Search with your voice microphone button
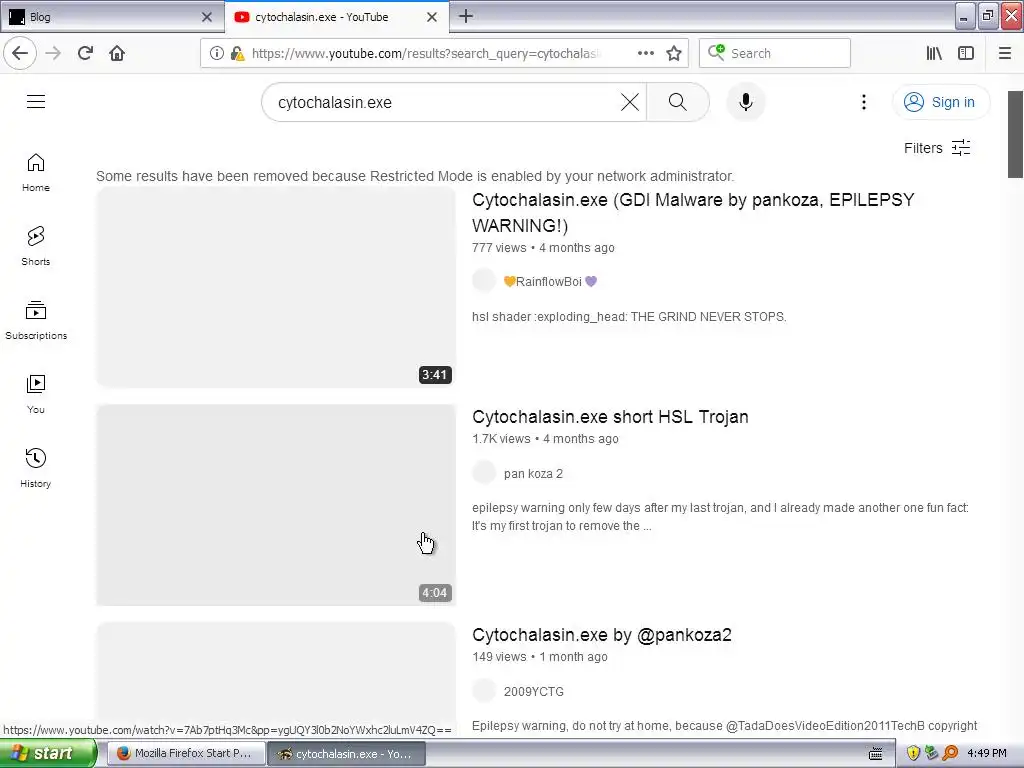The width and height of the screenshot is (1024, 768). [746, 102]
